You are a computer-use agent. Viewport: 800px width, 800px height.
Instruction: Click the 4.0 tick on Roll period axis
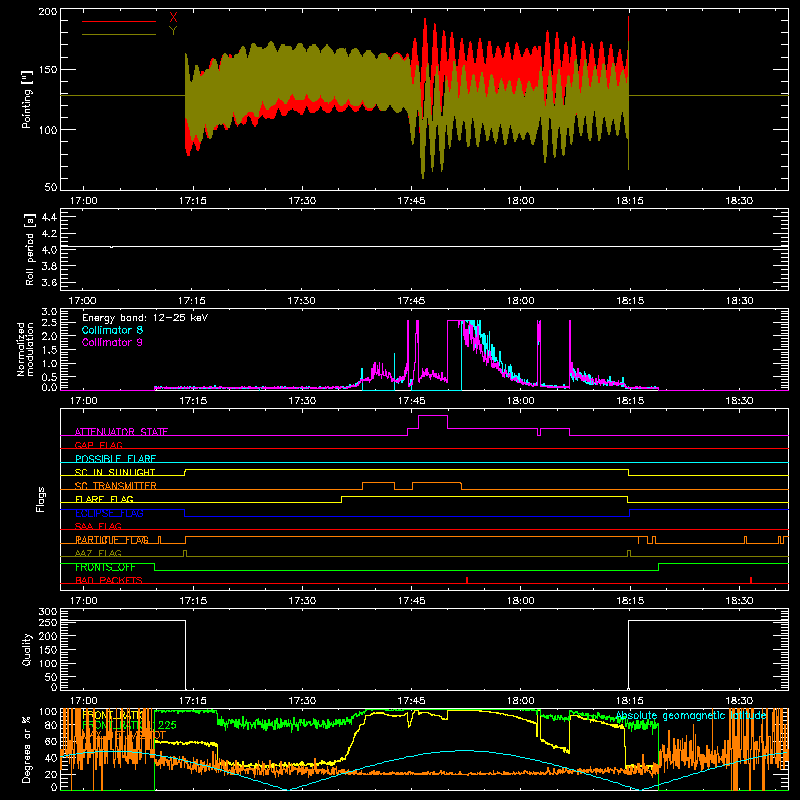pyautogui.click(x=49, y=250)
